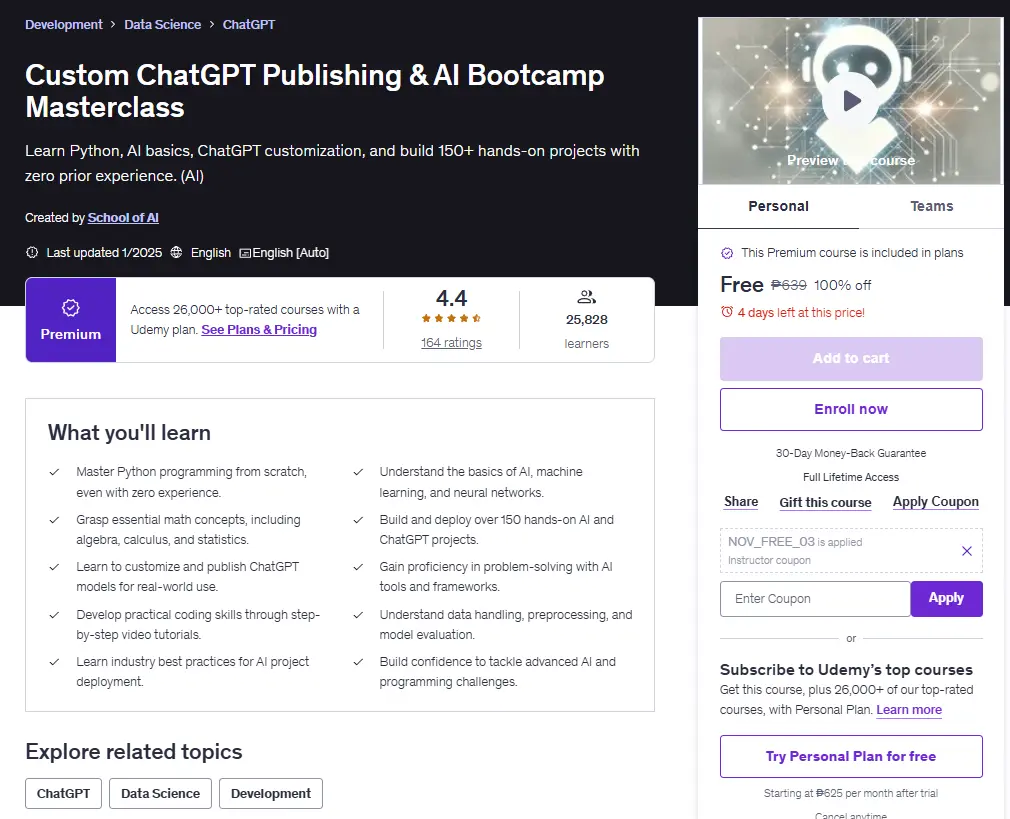Switch to the Teams tab

tap(931, 206)
